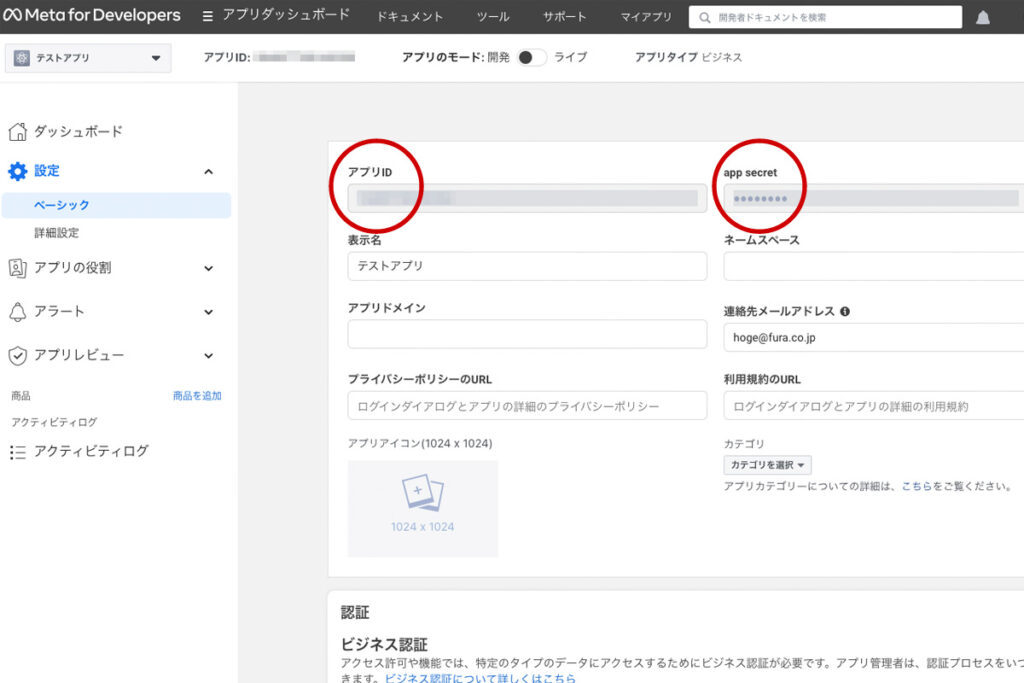Click the アプリID field
This screenshot has width=1024, height=683.
pyautogui.click(x=527, y=198)
